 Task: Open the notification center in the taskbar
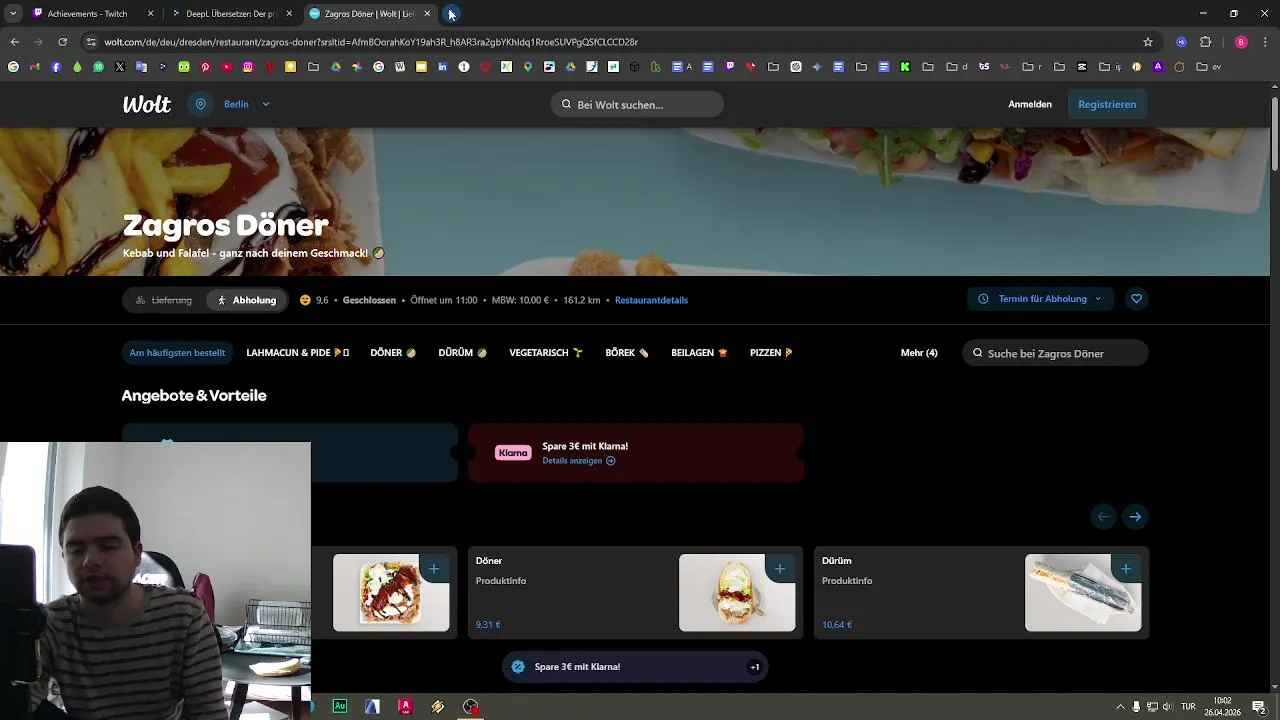1259,707
